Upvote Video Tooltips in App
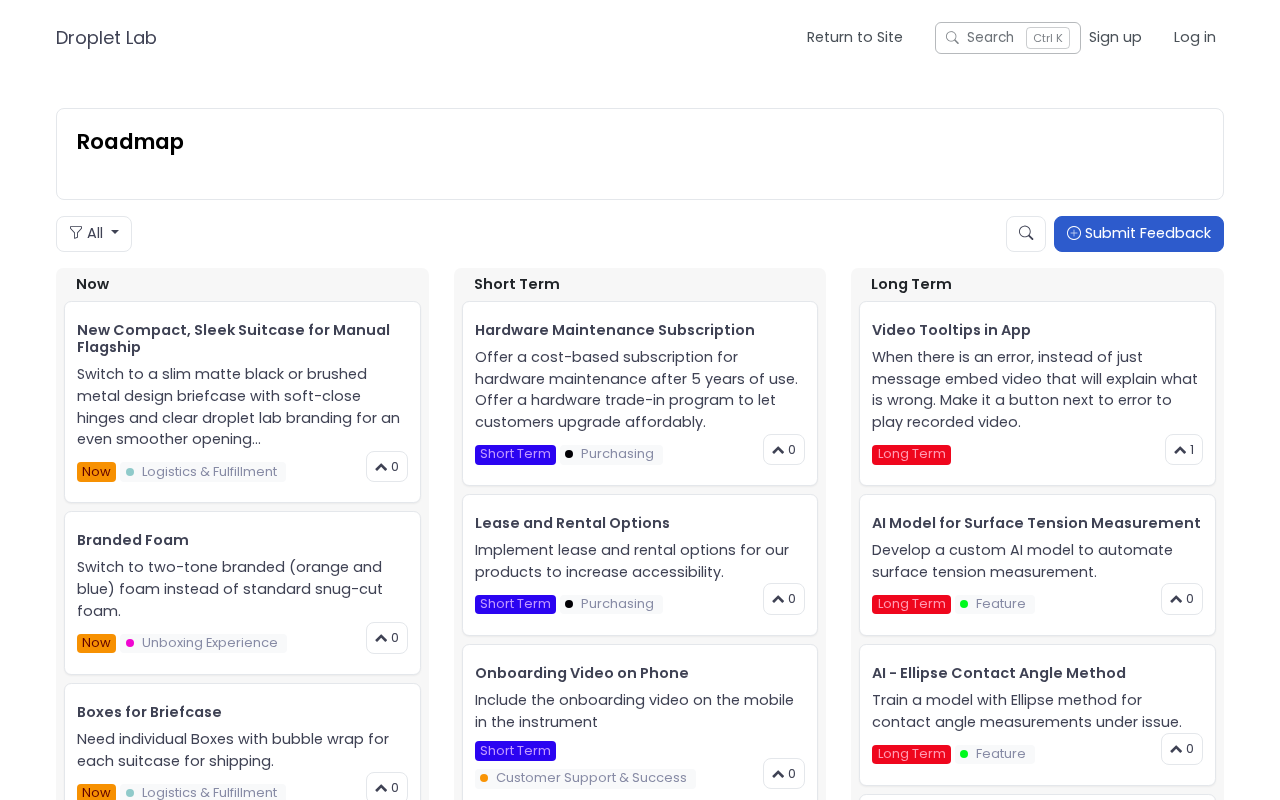This screenshot has width=1280, height=800. click(x=1183, y=450)
